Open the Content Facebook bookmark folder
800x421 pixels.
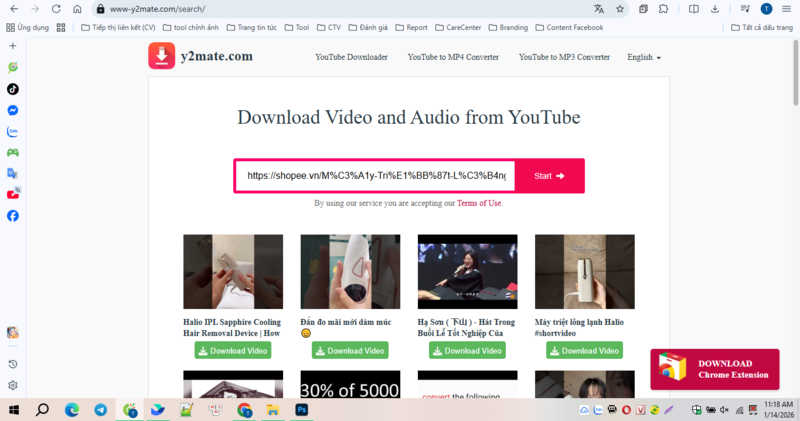click(x=569, y=28)
